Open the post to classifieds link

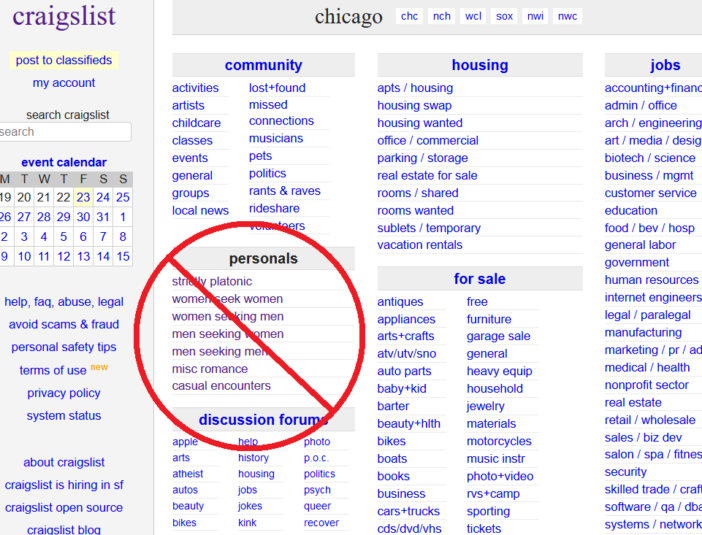point(64,60)
